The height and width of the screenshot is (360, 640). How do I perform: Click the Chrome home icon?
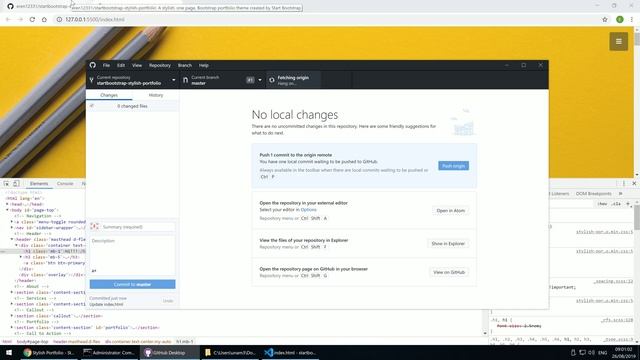click(44, 19)
